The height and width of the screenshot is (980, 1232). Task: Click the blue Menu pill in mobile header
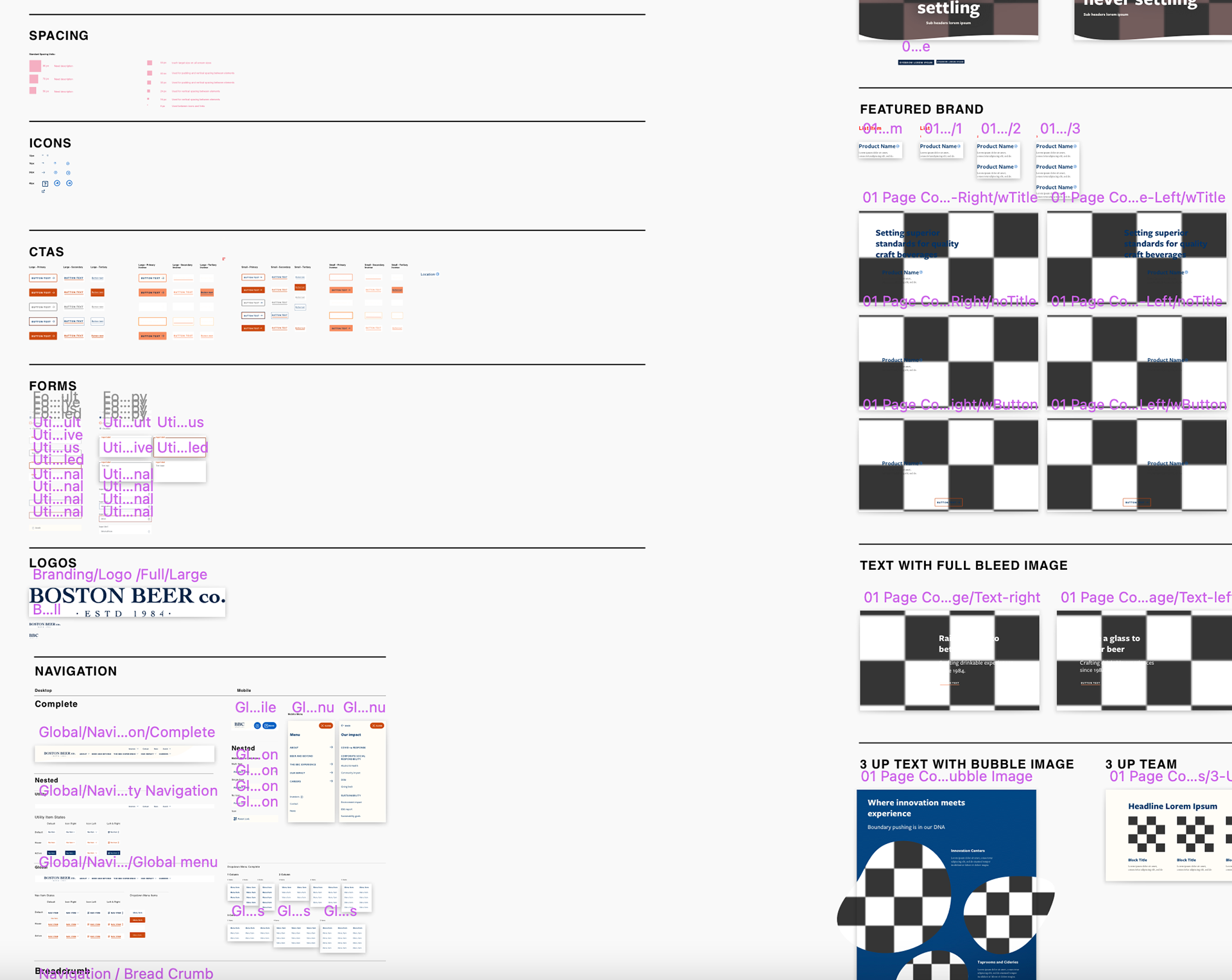coord(269,726)
